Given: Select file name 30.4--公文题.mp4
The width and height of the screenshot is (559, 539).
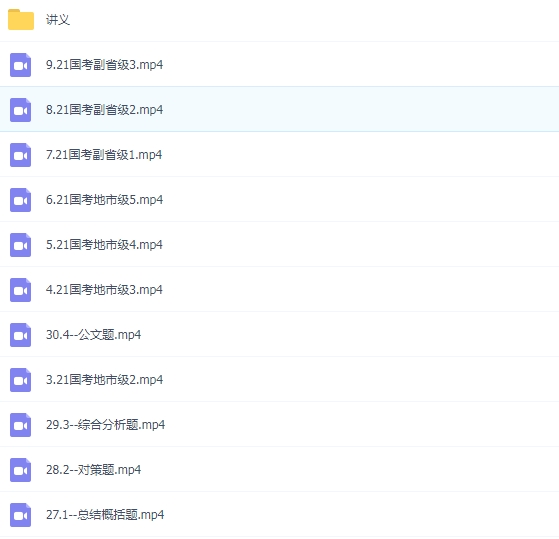Looking at the screenshot, I should [93, 335].
